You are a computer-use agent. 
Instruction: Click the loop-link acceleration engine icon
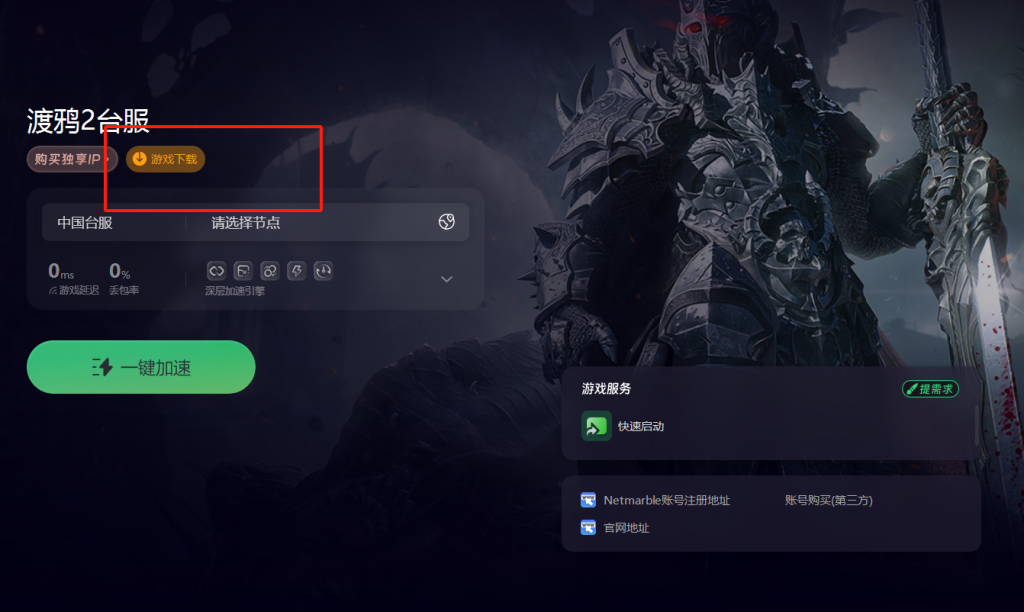click(216, 270)
